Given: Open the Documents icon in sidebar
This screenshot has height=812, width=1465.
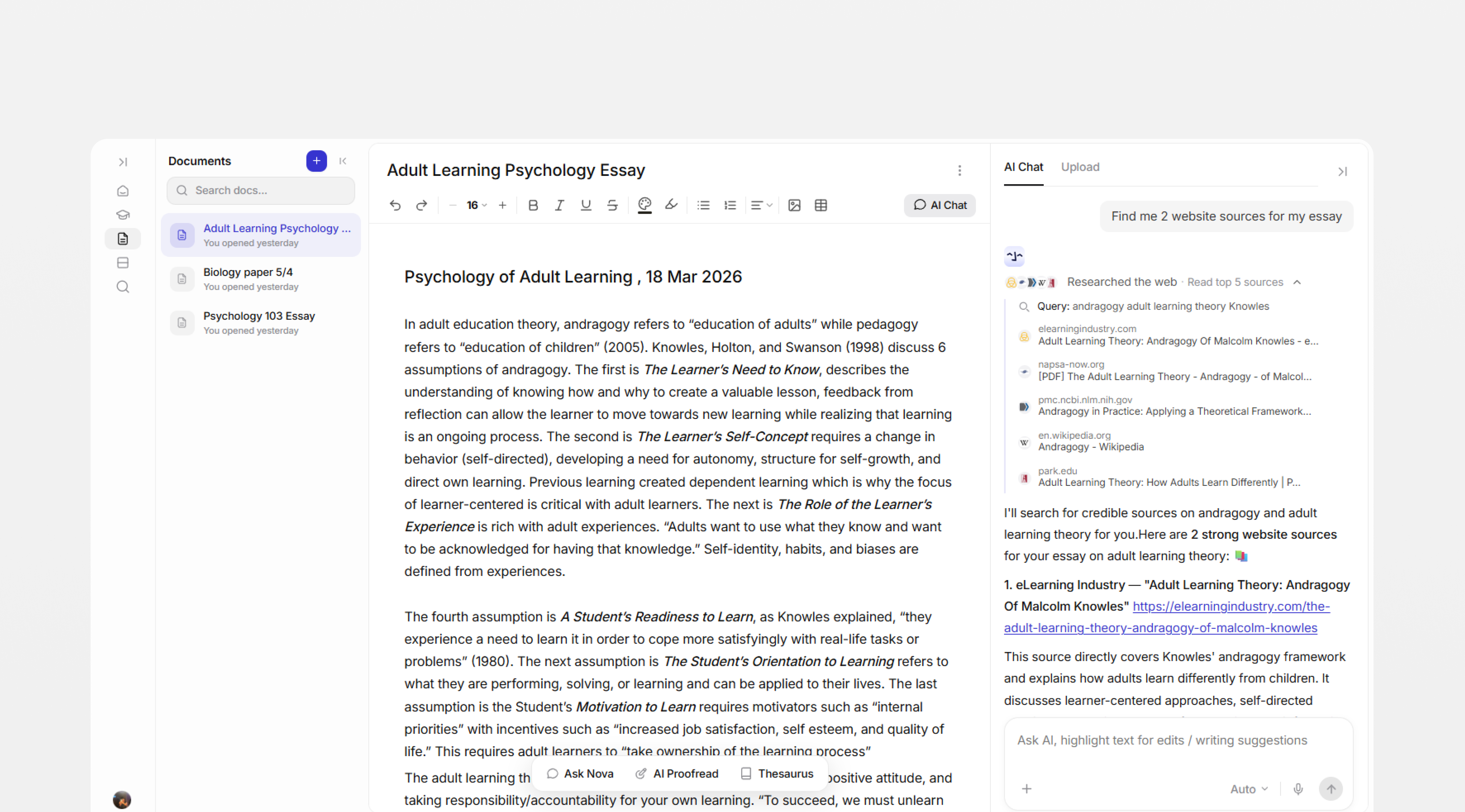Looking at the screenshot, I should (x=123, y=239).
